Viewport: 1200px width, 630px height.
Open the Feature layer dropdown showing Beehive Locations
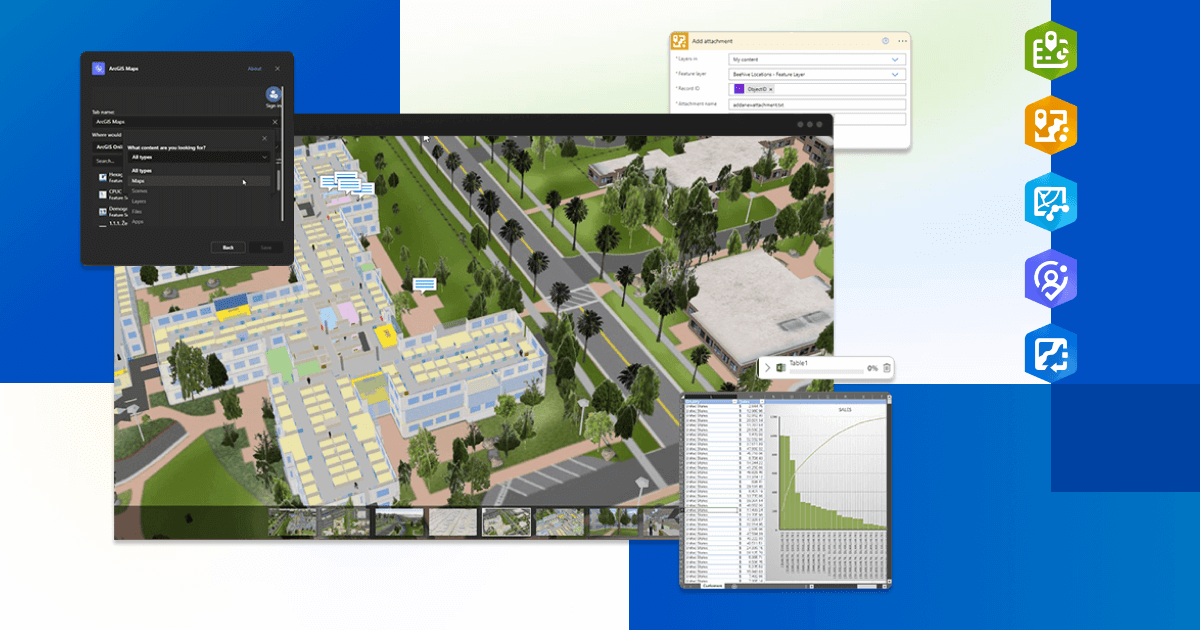pos(815,74)
